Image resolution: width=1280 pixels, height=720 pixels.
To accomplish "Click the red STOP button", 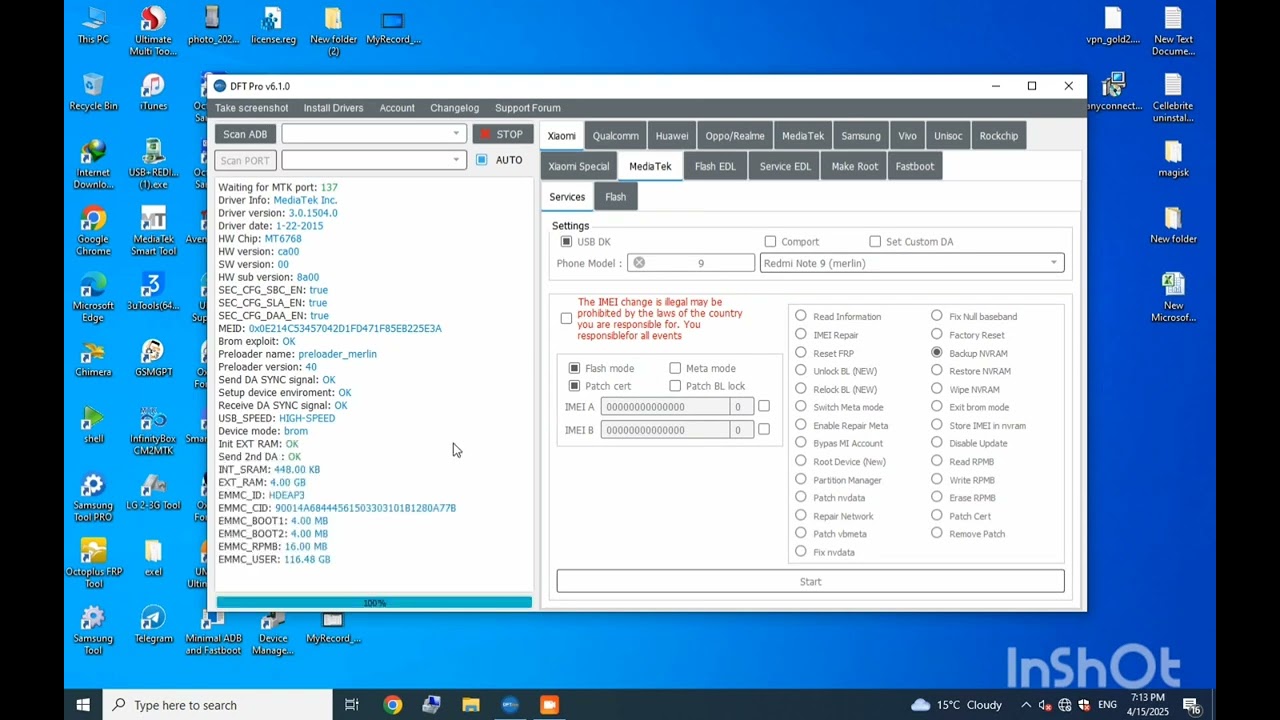I will tap(503, 134).
